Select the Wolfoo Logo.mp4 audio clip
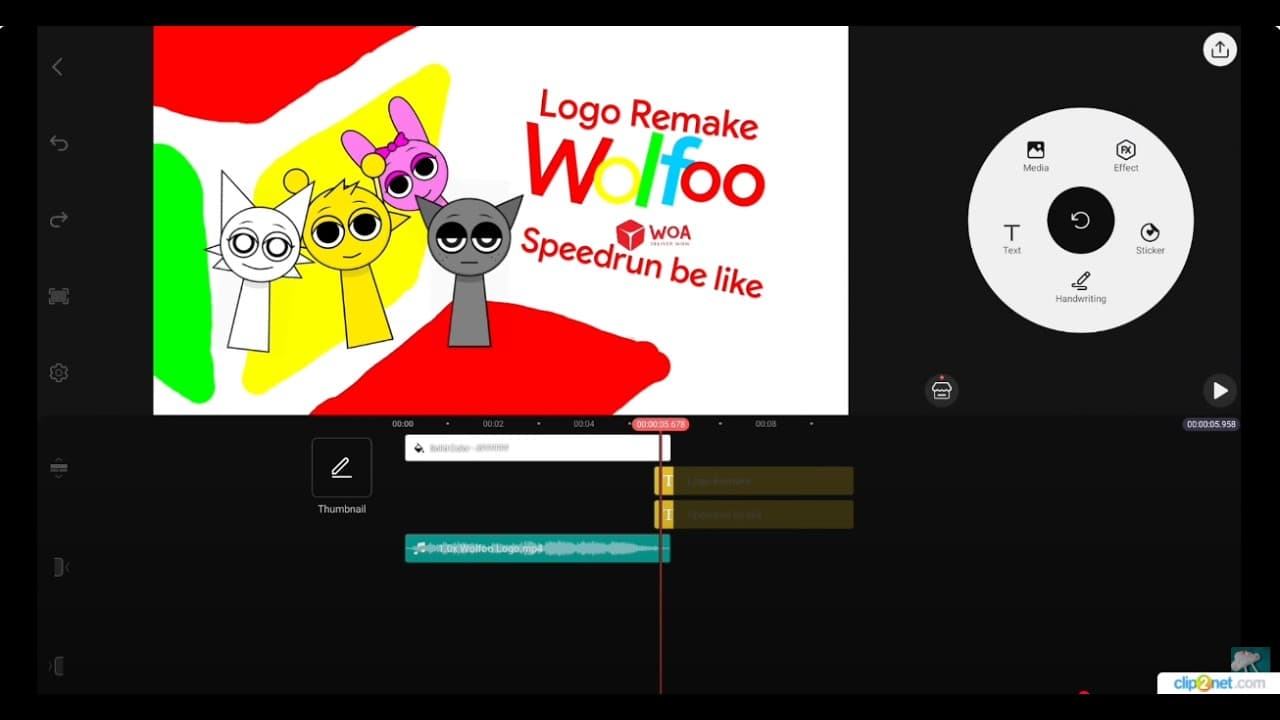Screen dimensions: 1280x720 click(537, 548)
